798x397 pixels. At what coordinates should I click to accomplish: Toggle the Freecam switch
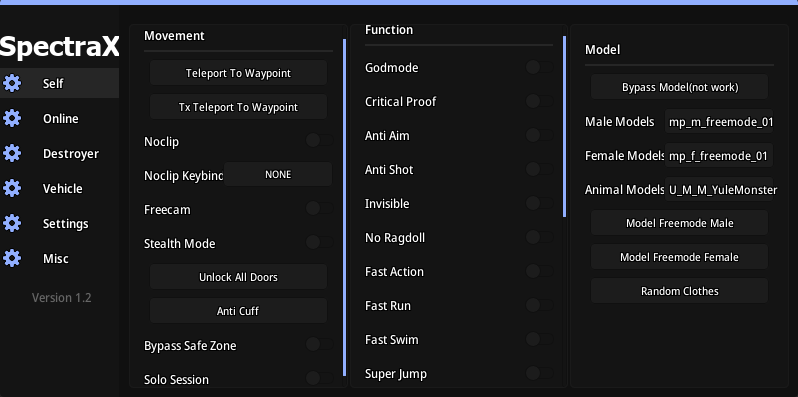(319, 208)
